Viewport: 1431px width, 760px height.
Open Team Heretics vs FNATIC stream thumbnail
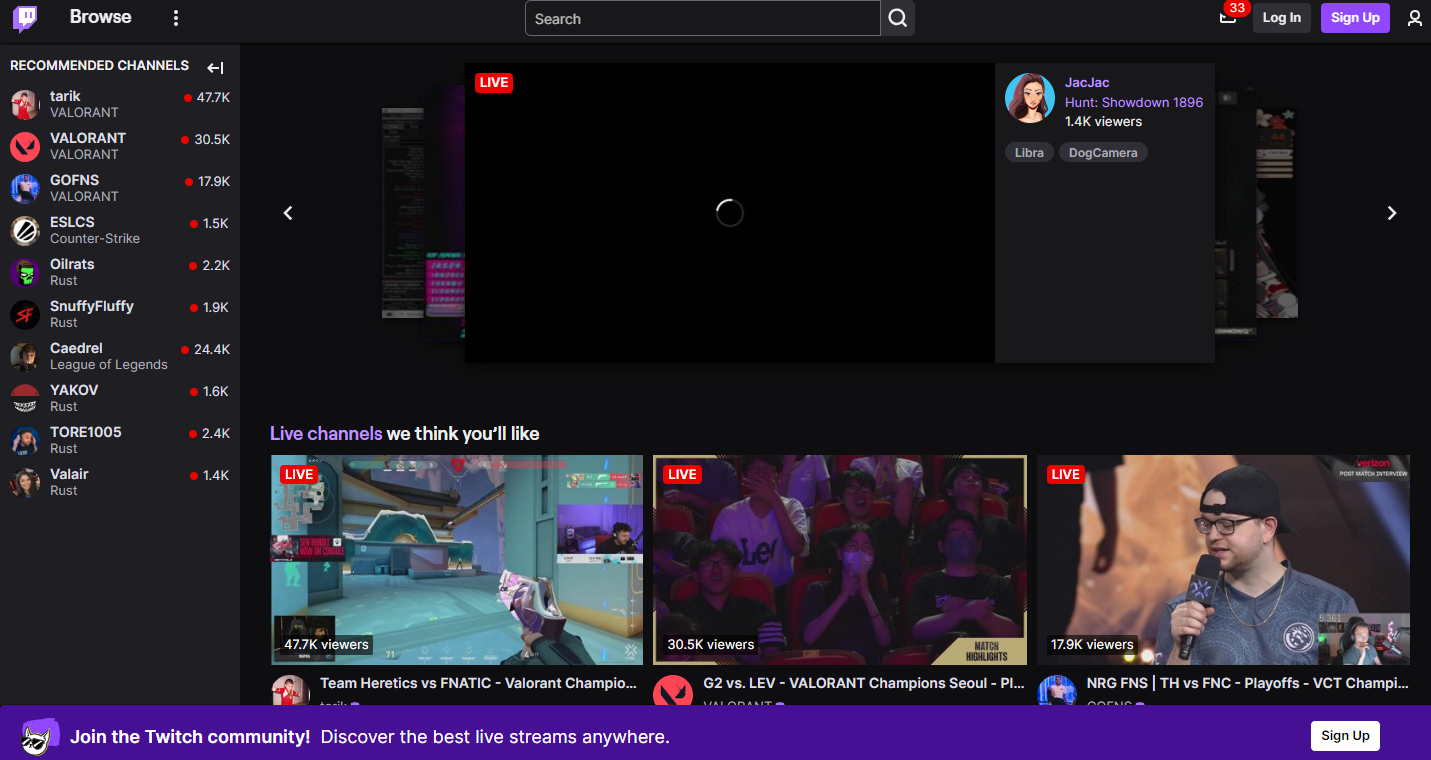(x=457, y=560)
